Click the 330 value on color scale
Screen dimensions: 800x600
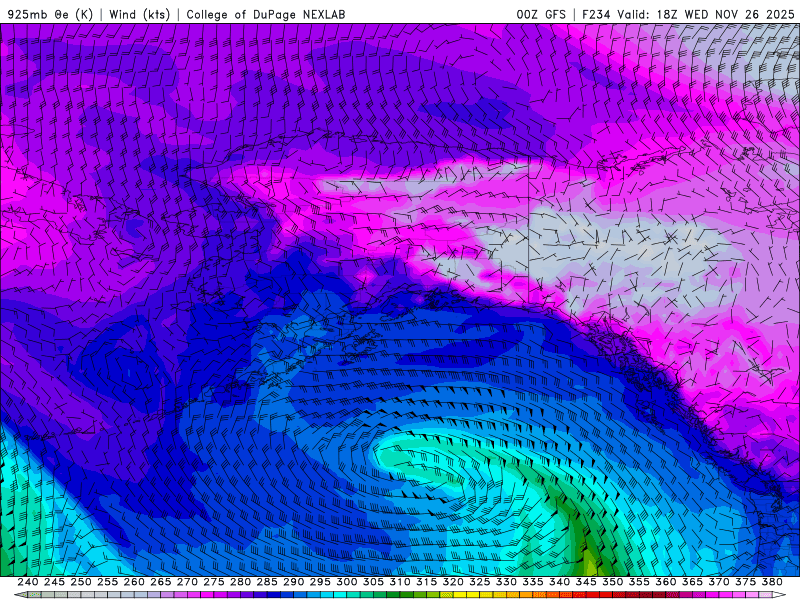pyautogui.click(x=506, y=582)
